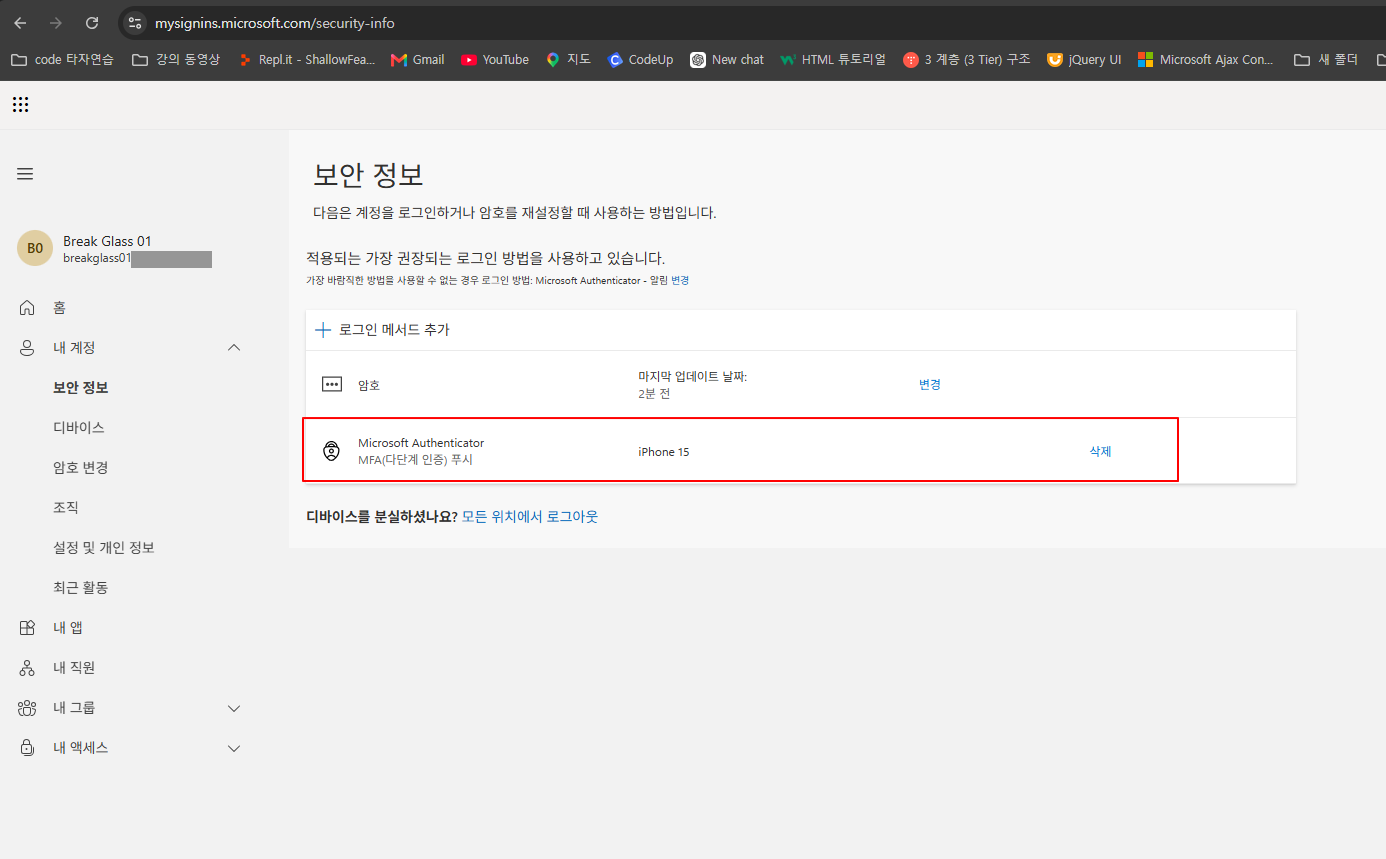Viewport: 1386px width, 859px height.
Task: Open the YouTube bookmark
Action: click(x=495, y=60)
